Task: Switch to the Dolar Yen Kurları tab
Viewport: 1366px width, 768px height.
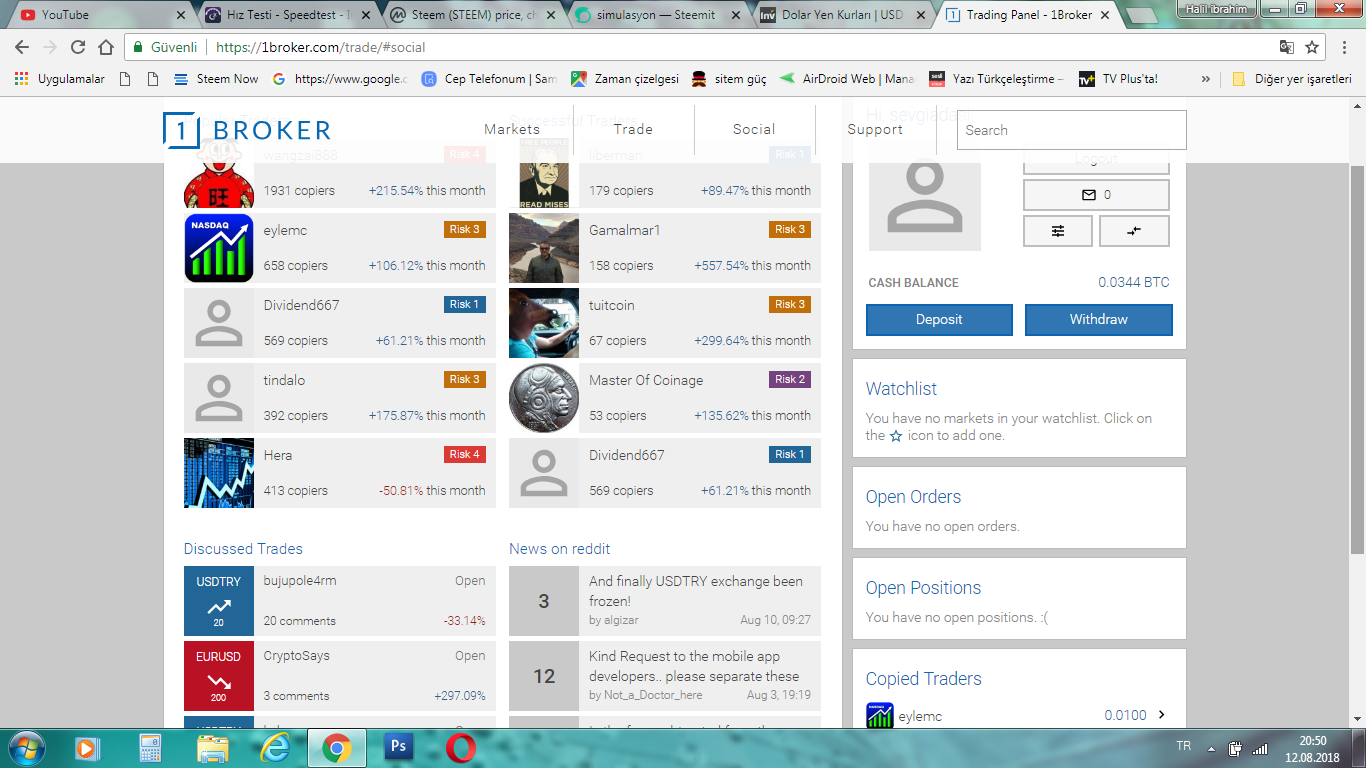Action: pyautogui.click(x=842, y=15)
